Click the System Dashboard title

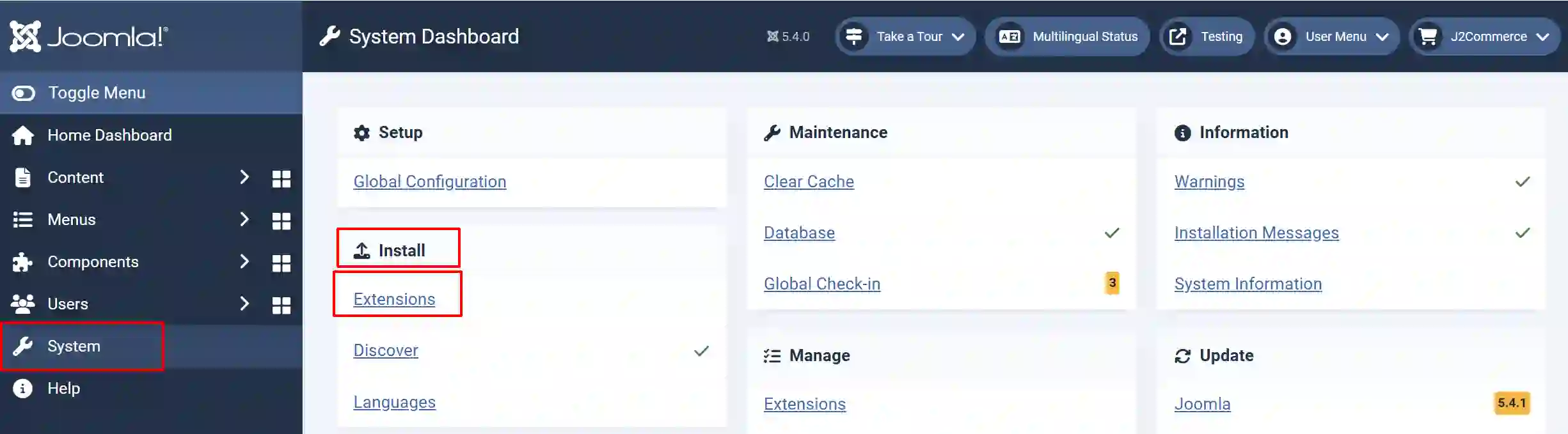coord(434,36)
